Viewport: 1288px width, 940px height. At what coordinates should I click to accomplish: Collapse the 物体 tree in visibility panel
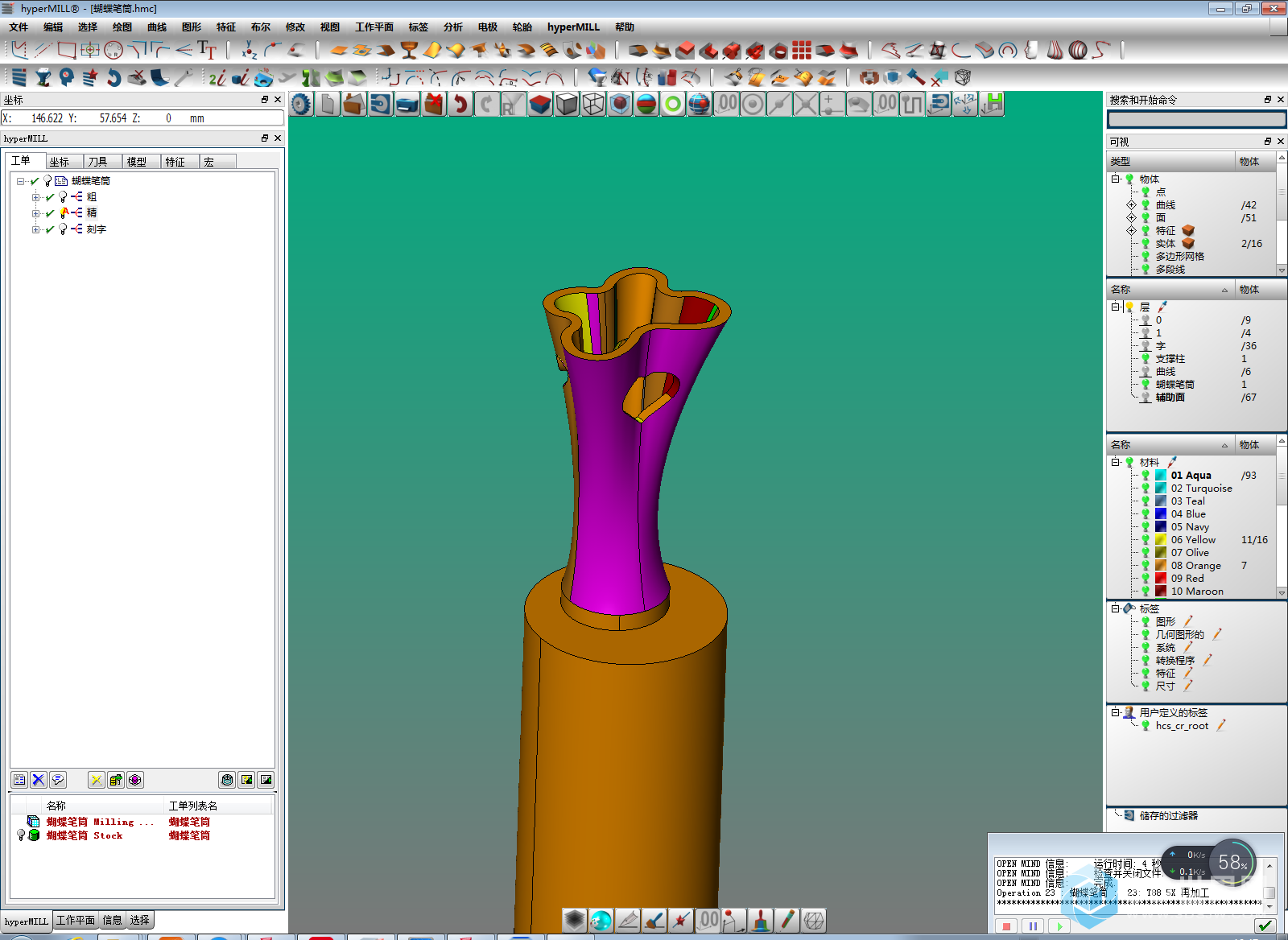coord(1116,179)
